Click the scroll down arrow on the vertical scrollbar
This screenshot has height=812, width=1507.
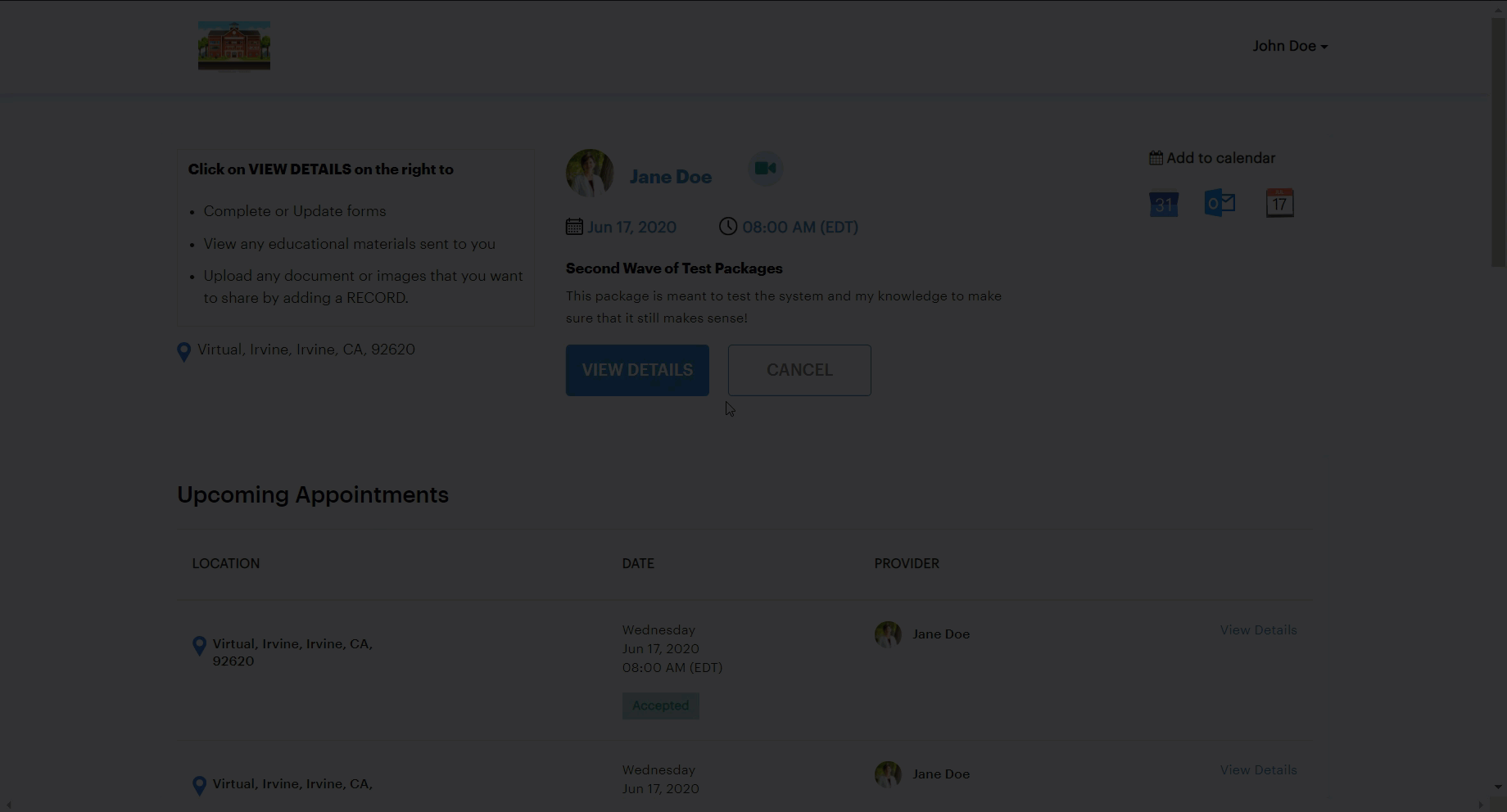1499,787
